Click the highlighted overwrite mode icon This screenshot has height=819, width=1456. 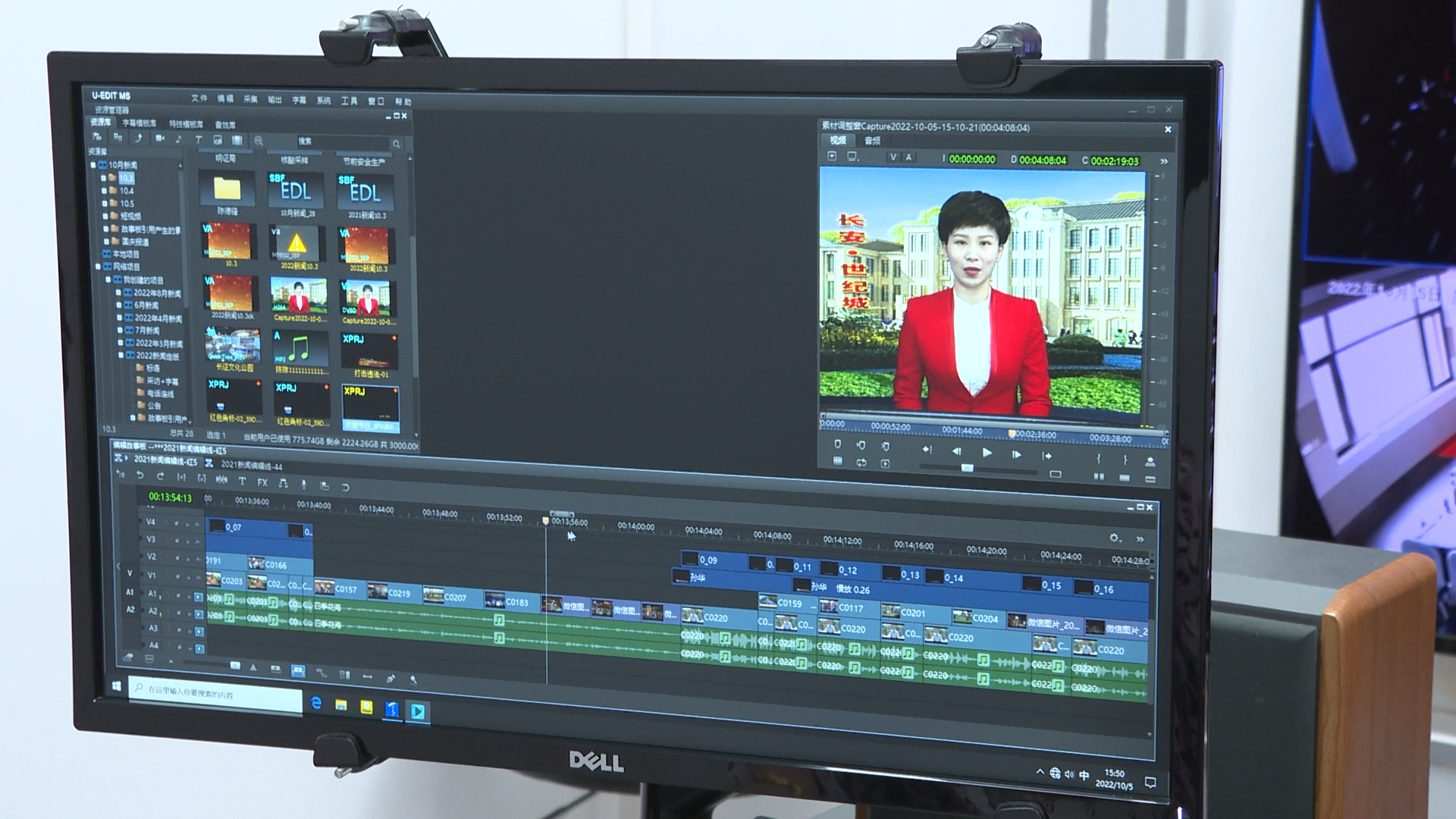point(298,671)
